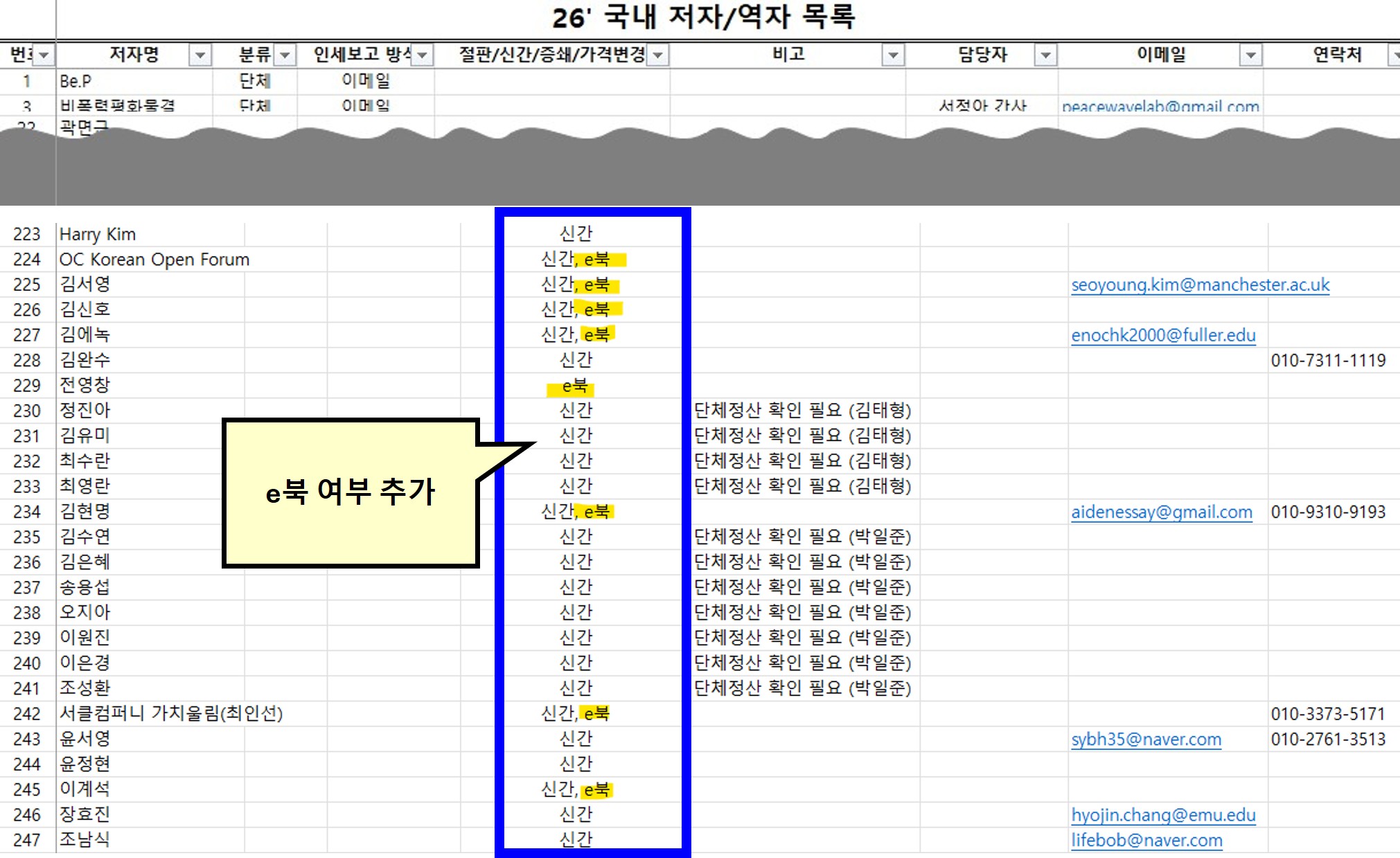Screen dimensions: 1400x858
Task: Select the 연락처 column header
Action: point(1337,54)
